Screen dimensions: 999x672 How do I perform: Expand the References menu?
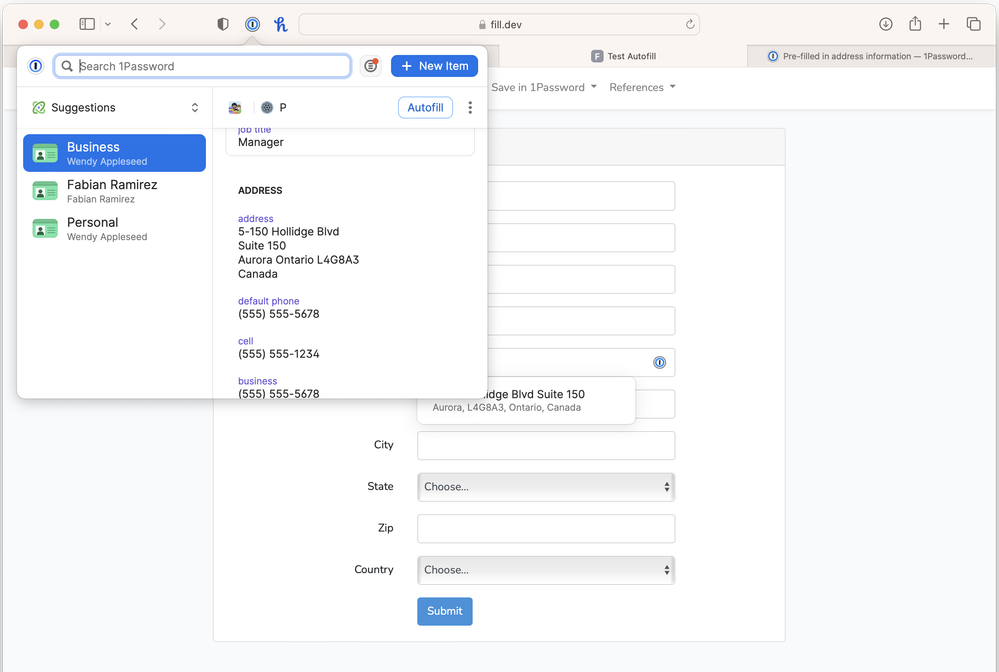(642, 87)
